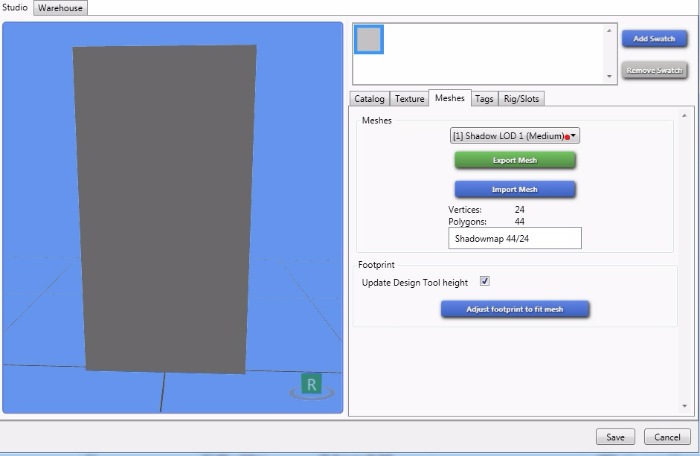The width and height of the screenshot is (700, 456).
Task: Switch to the Texture tab
Action: coord(409,98)
